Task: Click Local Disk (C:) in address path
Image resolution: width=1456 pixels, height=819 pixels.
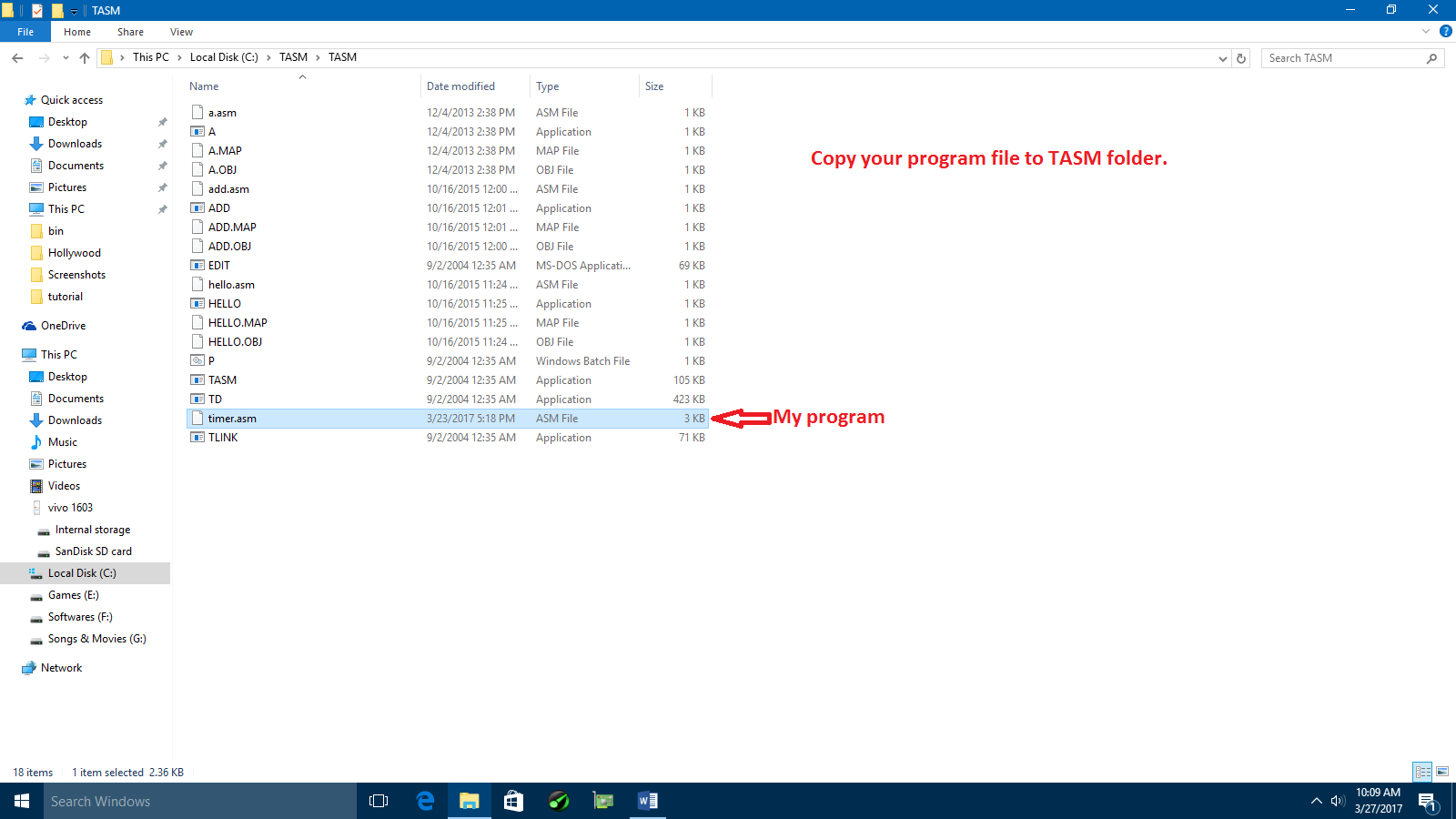Action: coord(224,57)
